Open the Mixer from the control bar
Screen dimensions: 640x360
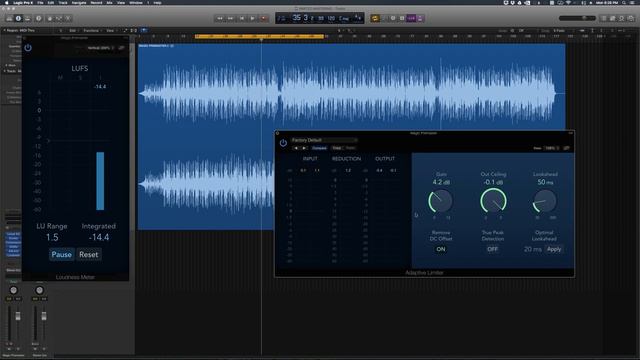pos(59,18)
